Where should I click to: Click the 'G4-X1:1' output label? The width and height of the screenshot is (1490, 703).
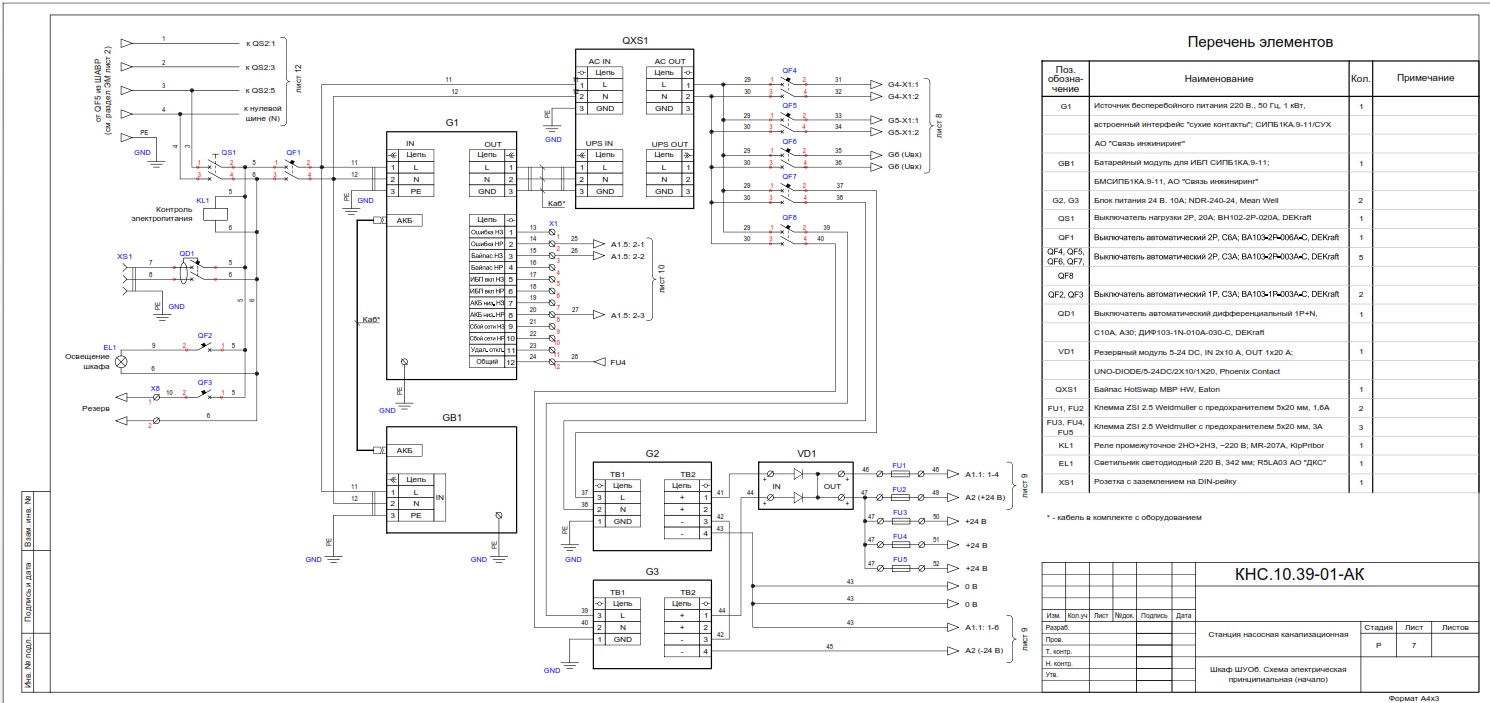pyautogui.click(x=902, y=84)
